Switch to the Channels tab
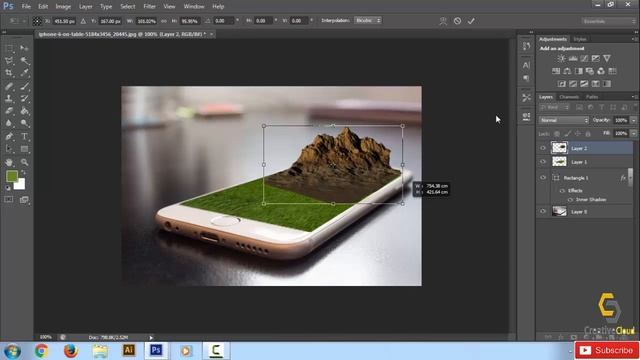 point(569,97)
